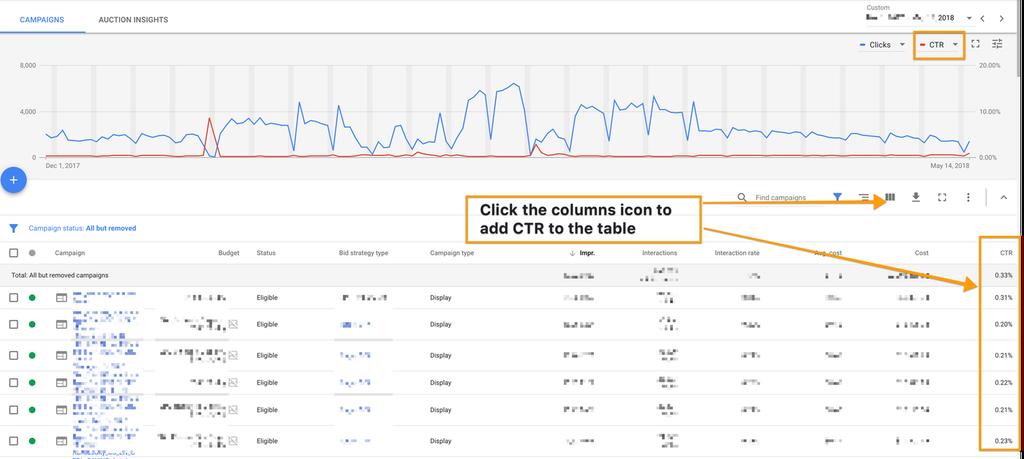1024x459 pixels.
Task: Click the Budget column header
Action: point(229,253)
